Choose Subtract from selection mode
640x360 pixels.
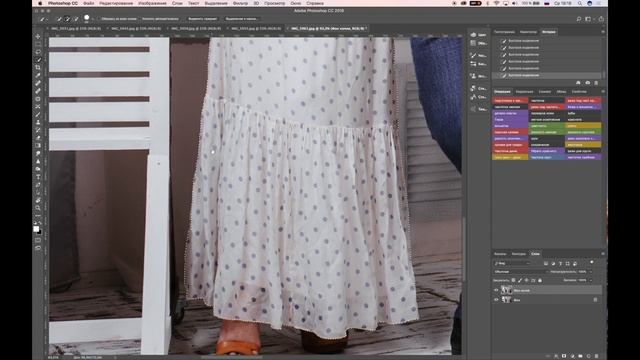pyautogui.click(x=76, y=19)
